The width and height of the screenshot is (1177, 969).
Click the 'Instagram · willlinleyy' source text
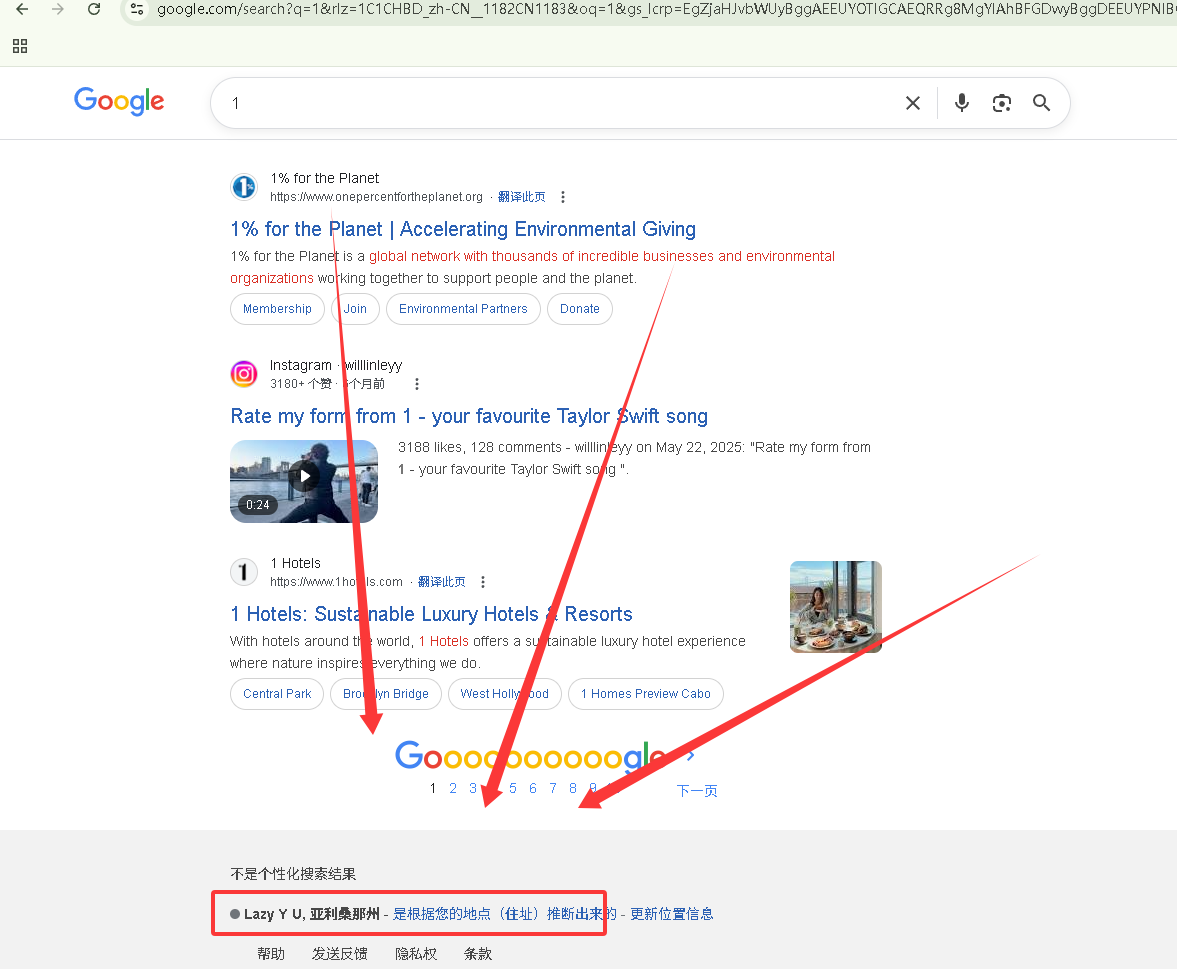pos(336,365)
